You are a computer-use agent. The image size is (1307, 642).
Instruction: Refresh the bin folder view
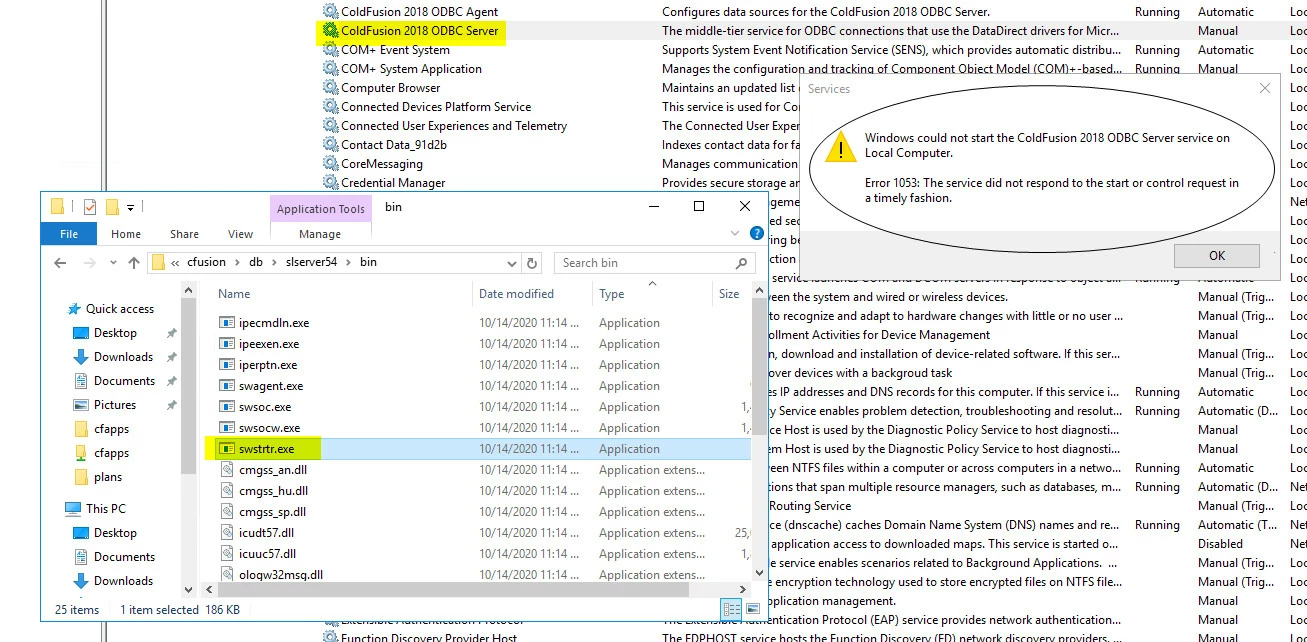pos(533,263)
